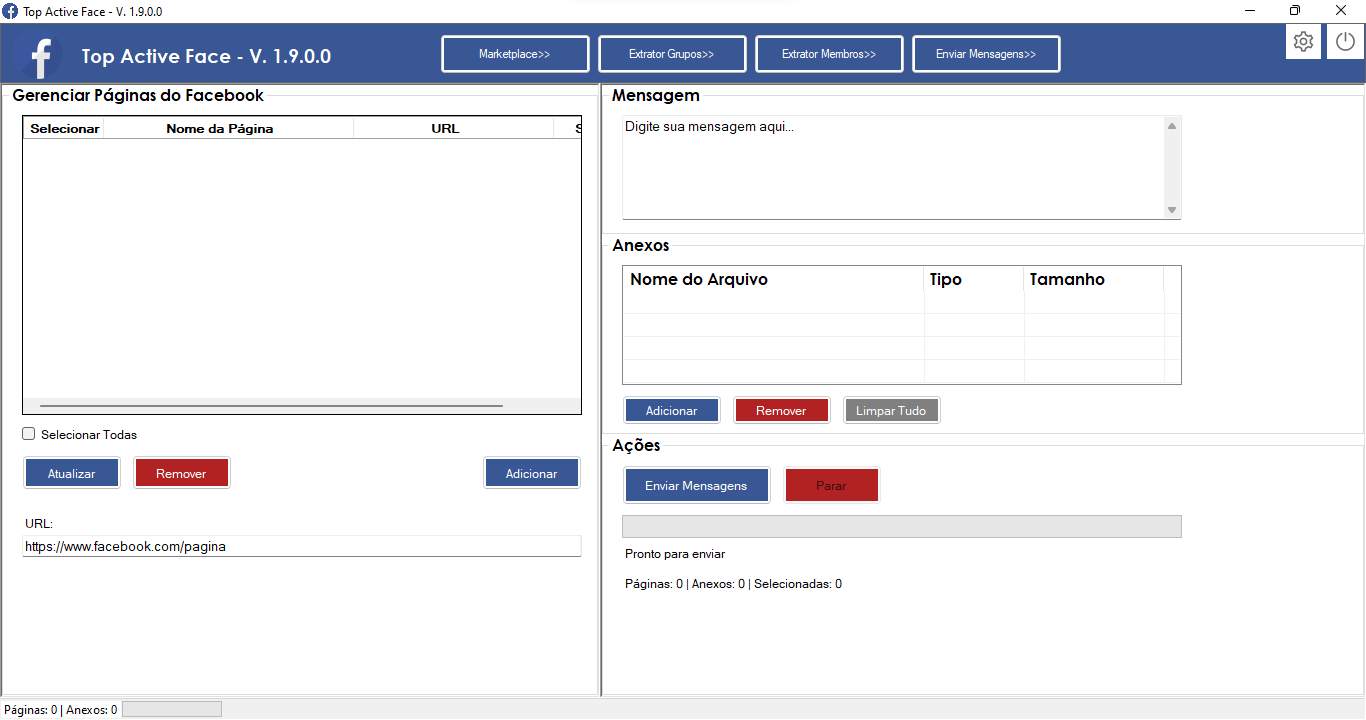
Task: Click the send progress bar
Action: click(901, 526)
